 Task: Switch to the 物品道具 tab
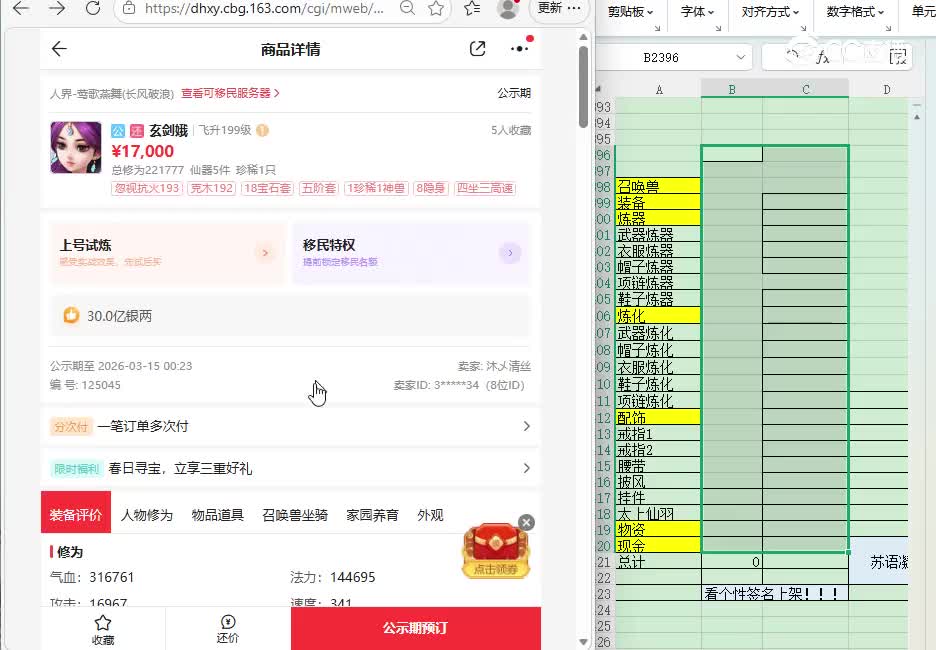217,514
